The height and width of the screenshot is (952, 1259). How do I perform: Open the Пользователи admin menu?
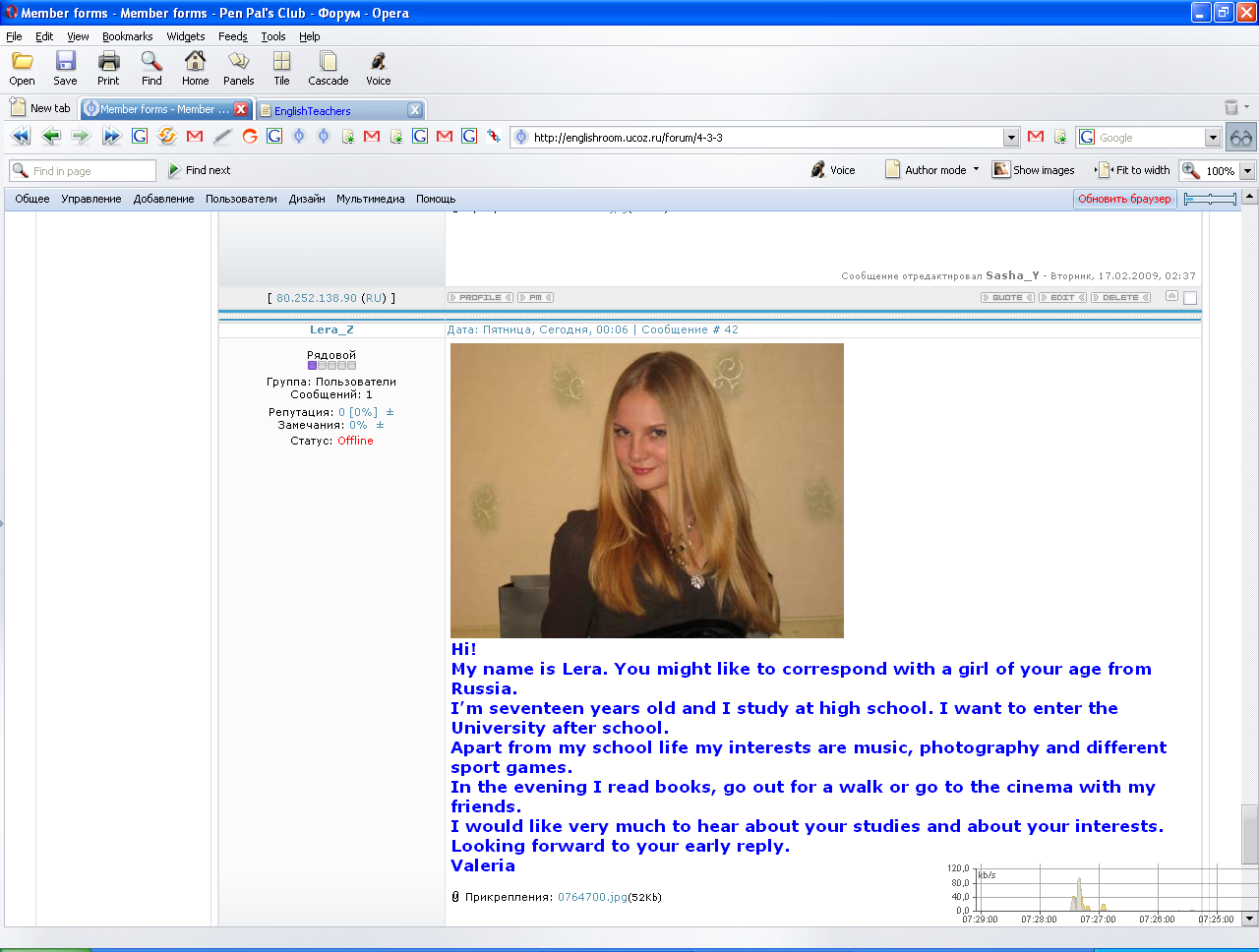[241, 199]
